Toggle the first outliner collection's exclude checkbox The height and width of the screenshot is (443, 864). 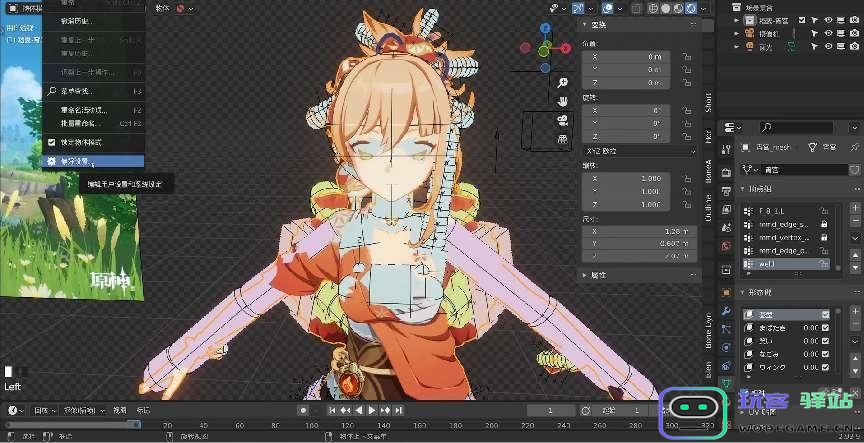click(x=802, y=20)
